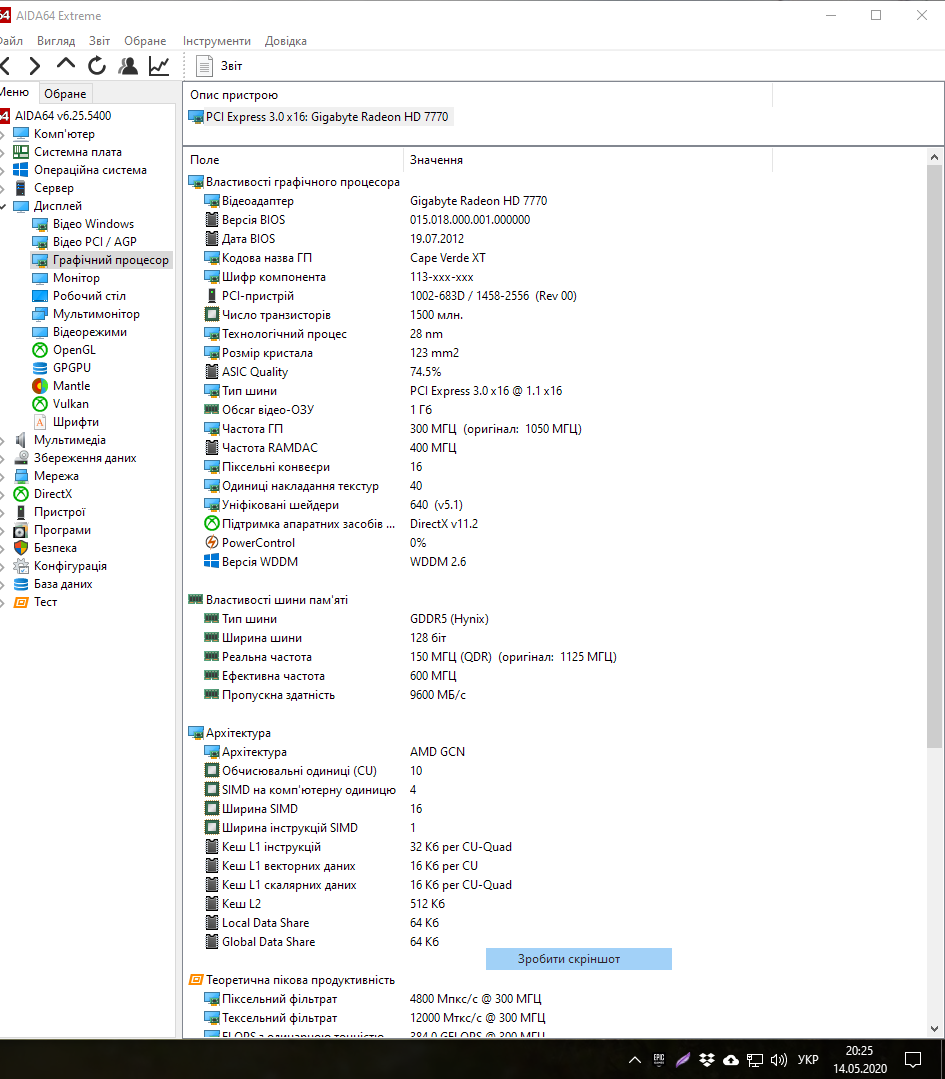Click the scrollbar down arrow in details pane
This screenshot has width=945, height=1079.
click(934, 1029)
